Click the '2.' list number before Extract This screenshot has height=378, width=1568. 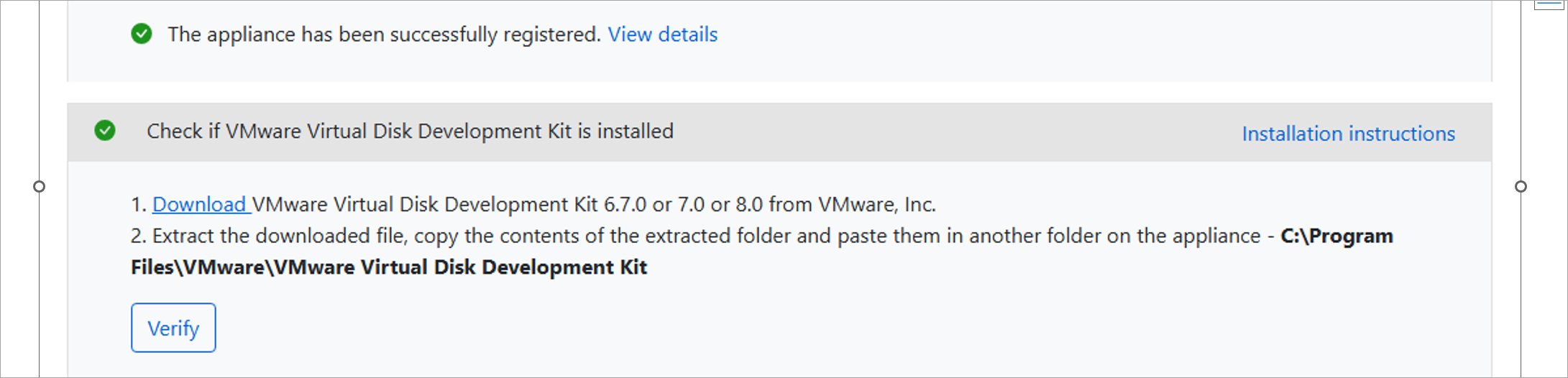tap(139, 236)
